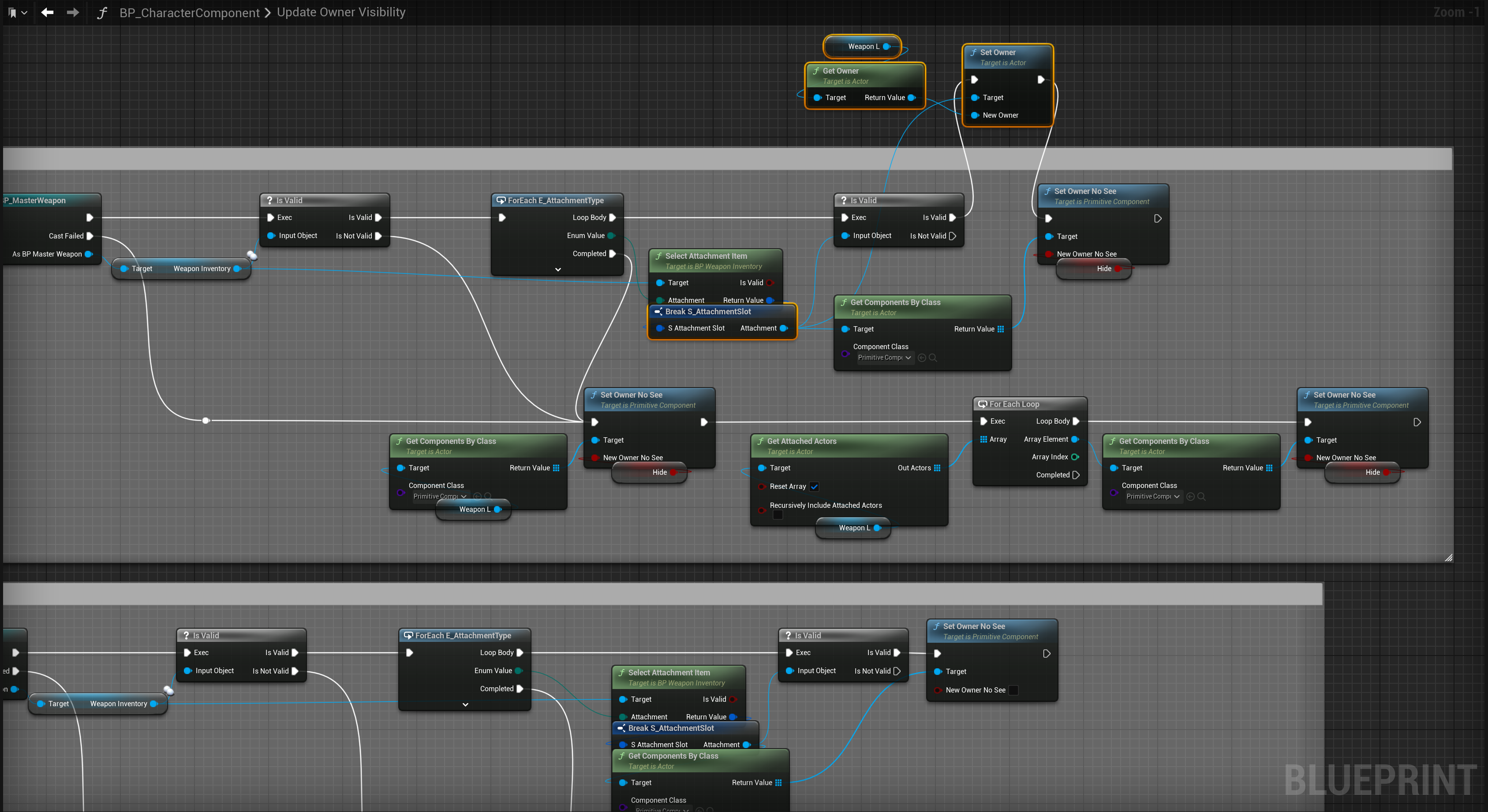Select the Set Owner node title
Image resolution: width=1488 pixels, height=812 pixels.
point(998,52)
